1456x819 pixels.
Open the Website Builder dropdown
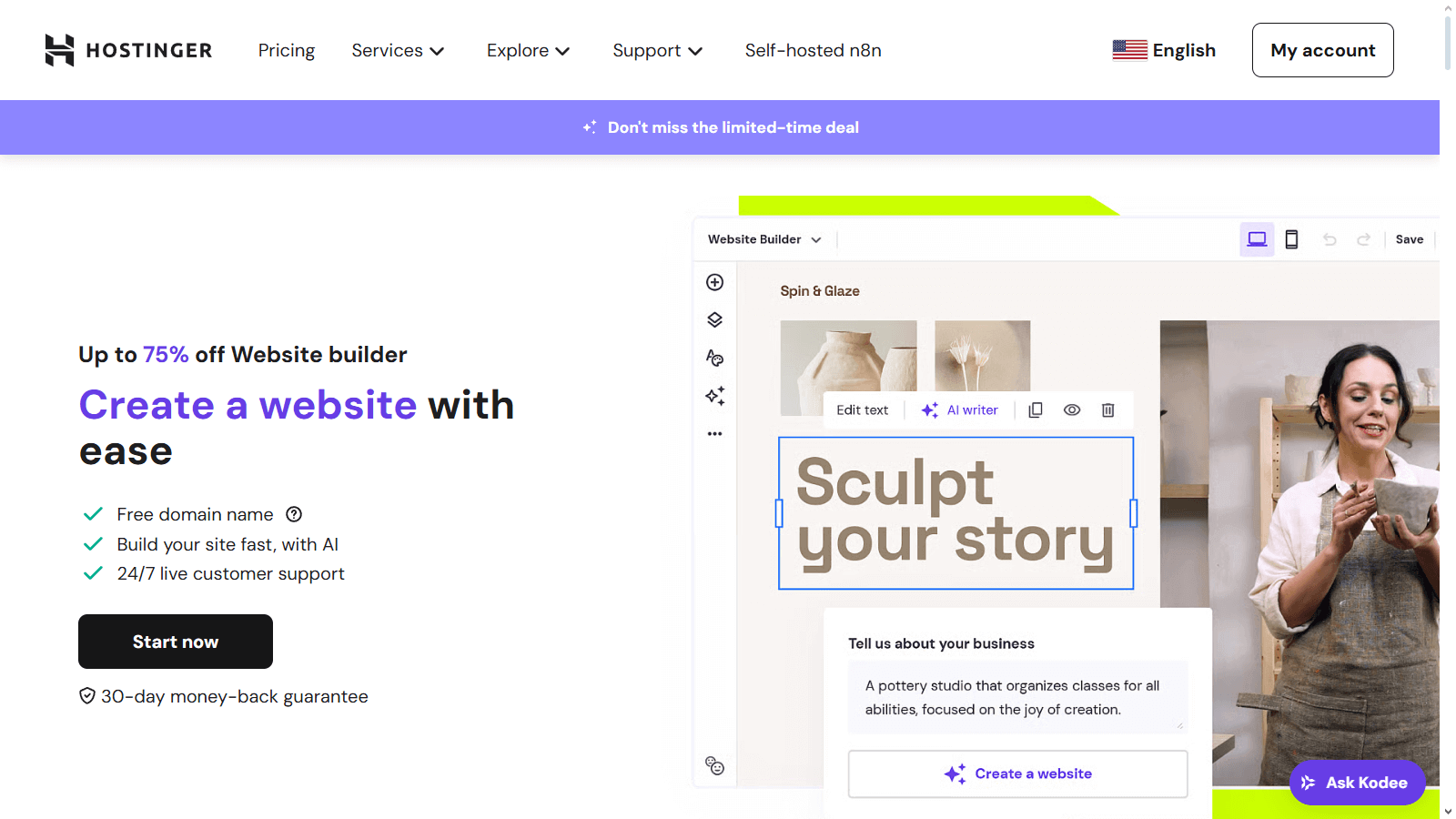[764, 239]
